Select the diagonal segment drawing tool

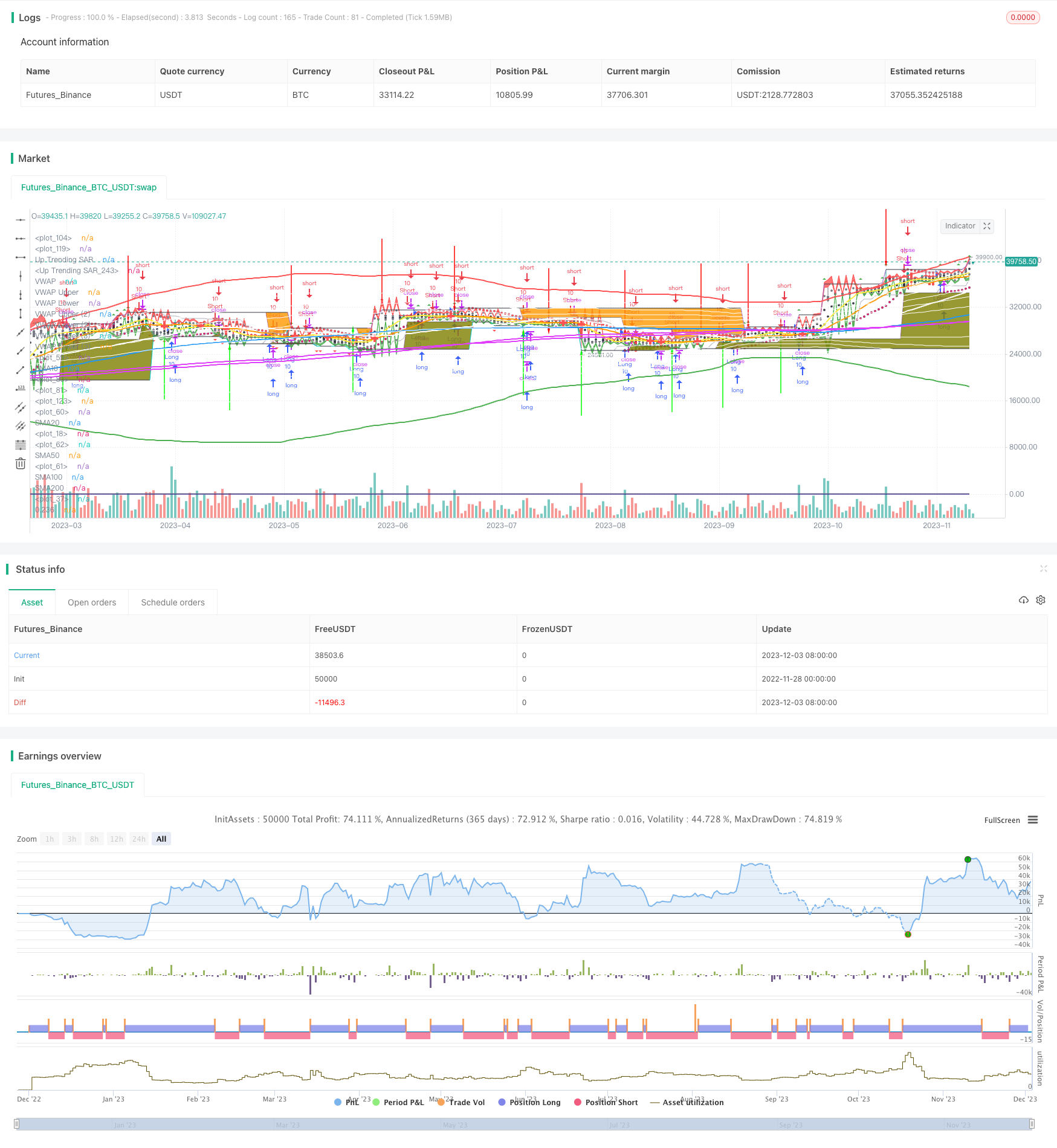(21, 370)
